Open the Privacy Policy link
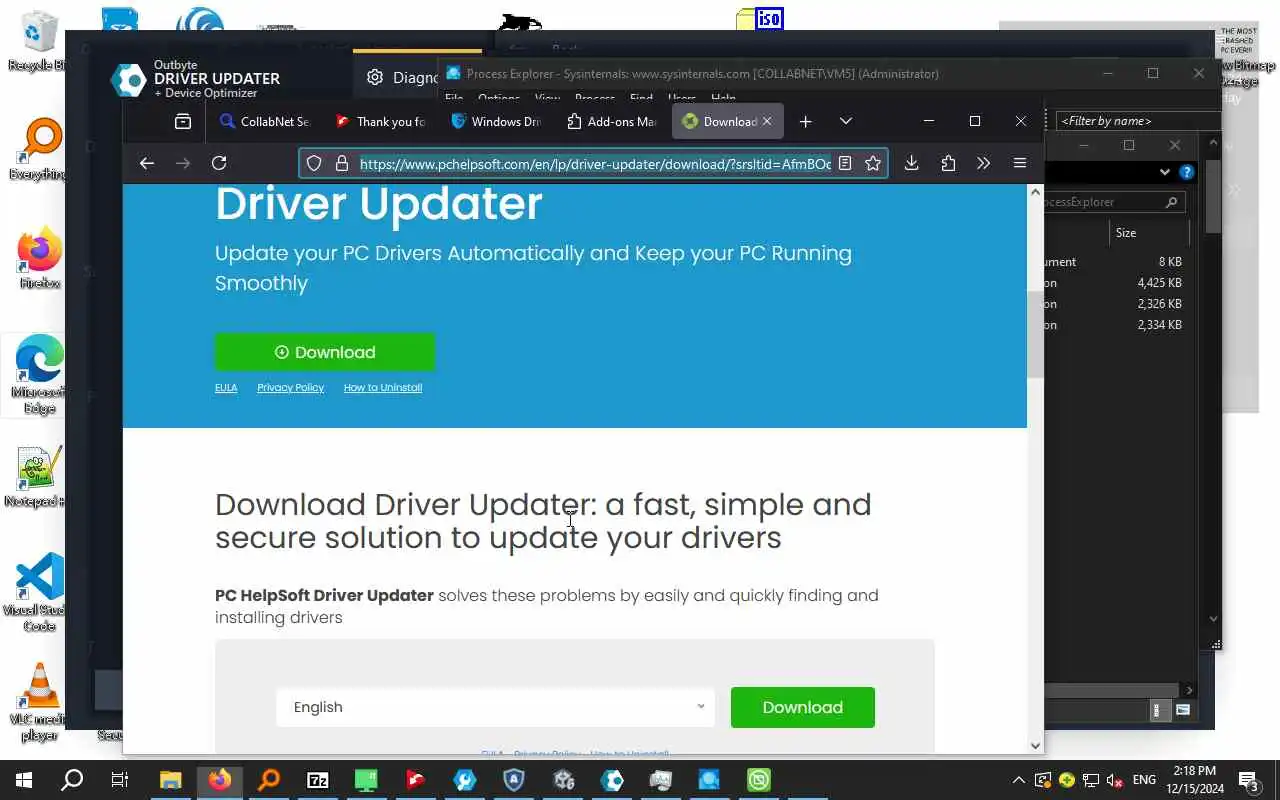 coord(290,387)
